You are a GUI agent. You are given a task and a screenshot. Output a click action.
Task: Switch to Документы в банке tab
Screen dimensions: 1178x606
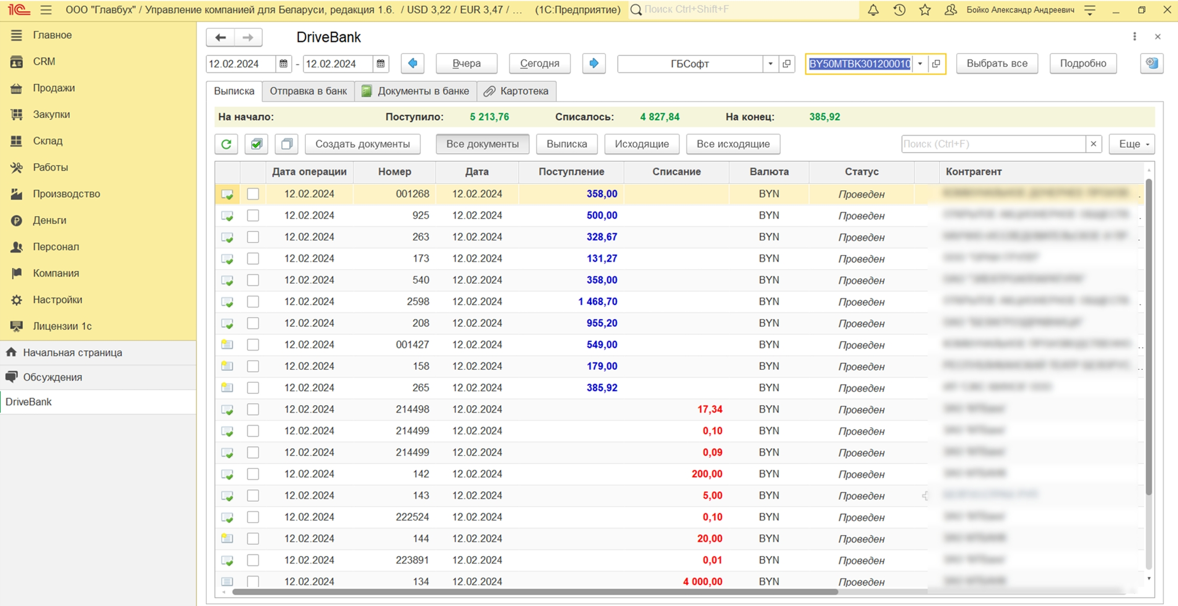(415, 91)
